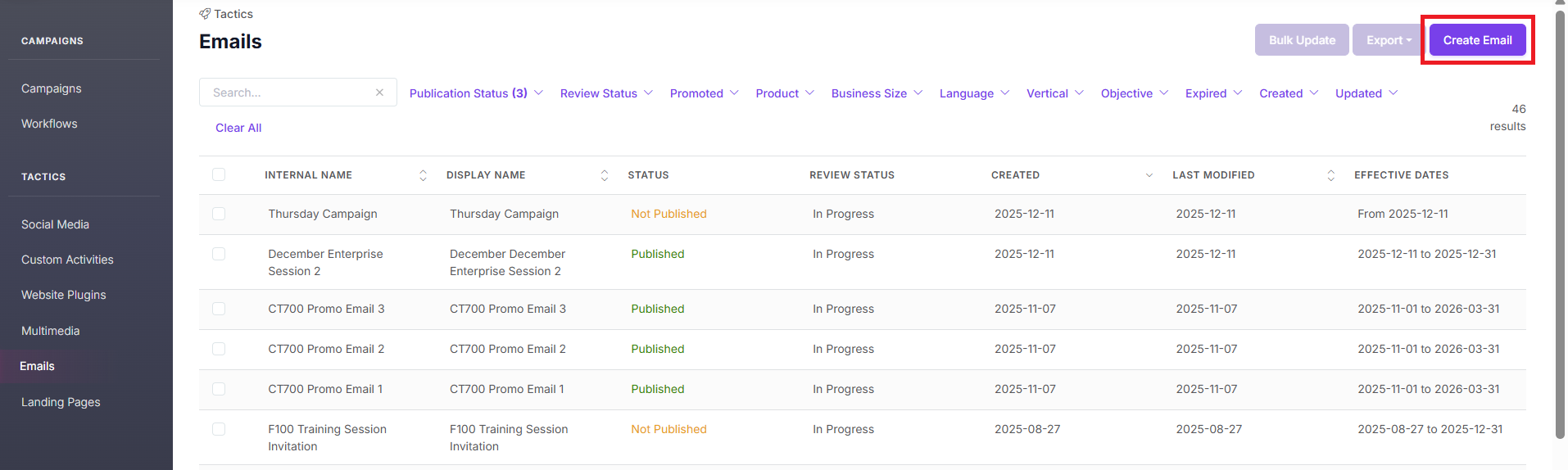Open CT700 Promo Email 3 internal name
Screen dimensions: 1568x470
[326, 309]
